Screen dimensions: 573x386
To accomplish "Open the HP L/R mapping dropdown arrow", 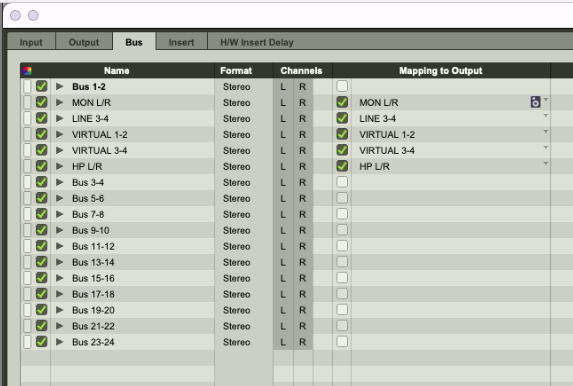I will click(546, 163).
